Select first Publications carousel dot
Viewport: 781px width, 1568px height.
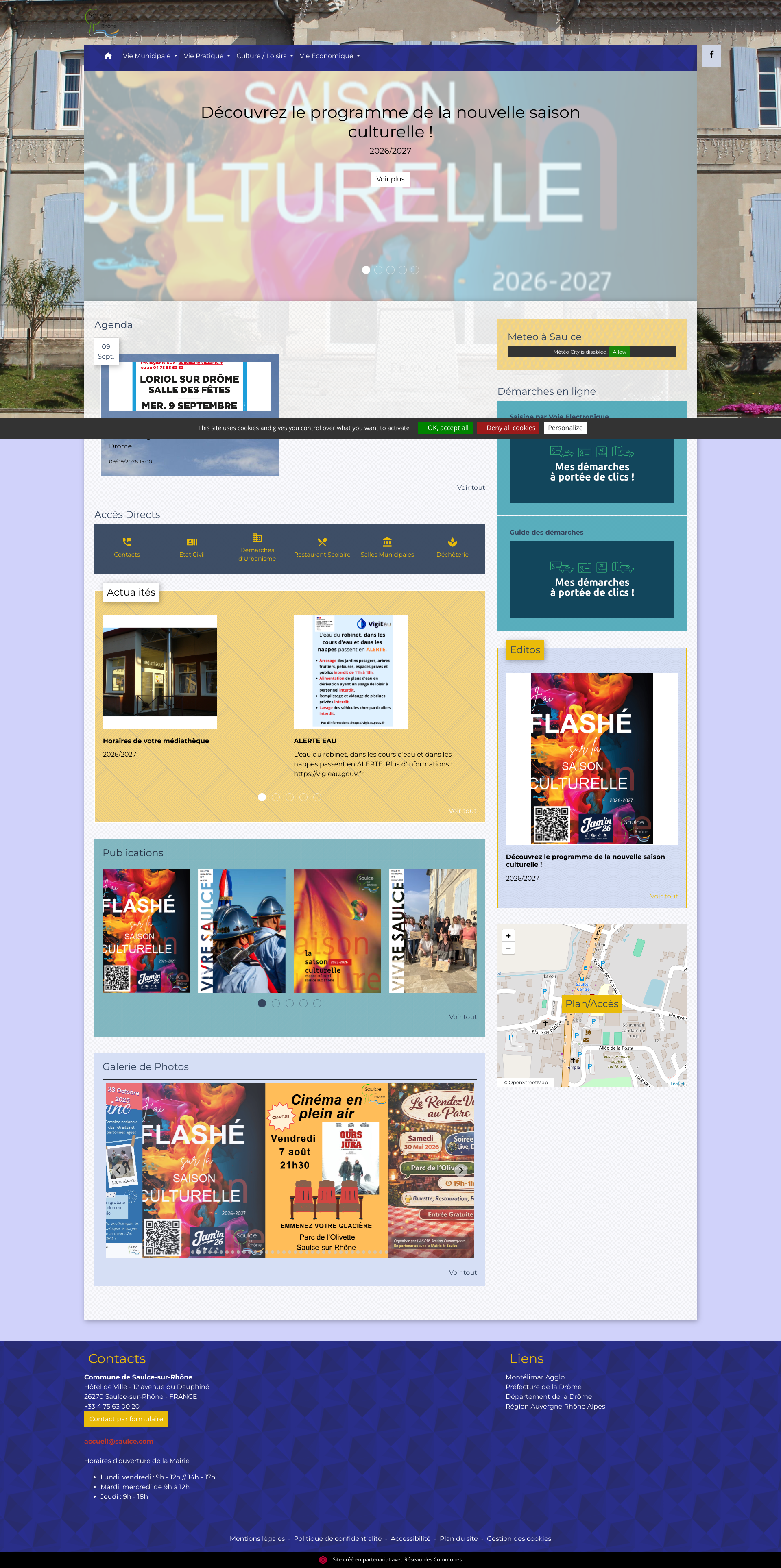coord(262,1003)
